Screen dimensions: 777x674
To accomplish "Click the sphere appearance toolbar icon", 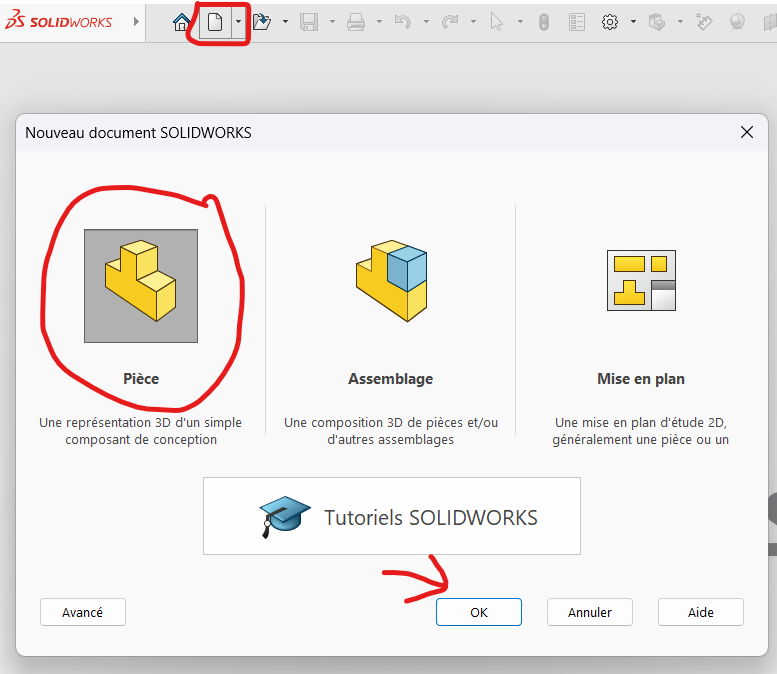I will (x=737, y=22).
